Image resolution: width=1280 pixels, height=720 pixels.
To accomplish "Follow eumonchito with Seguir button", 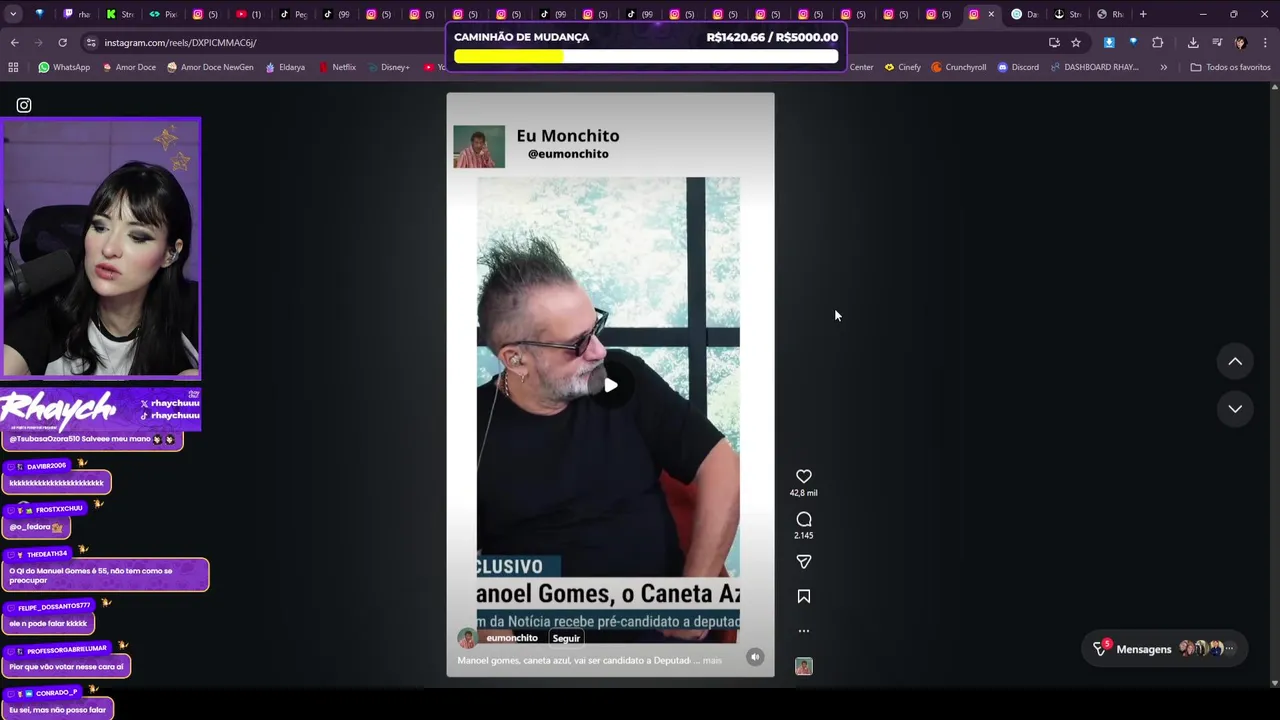I will click(x=566, y=638).
